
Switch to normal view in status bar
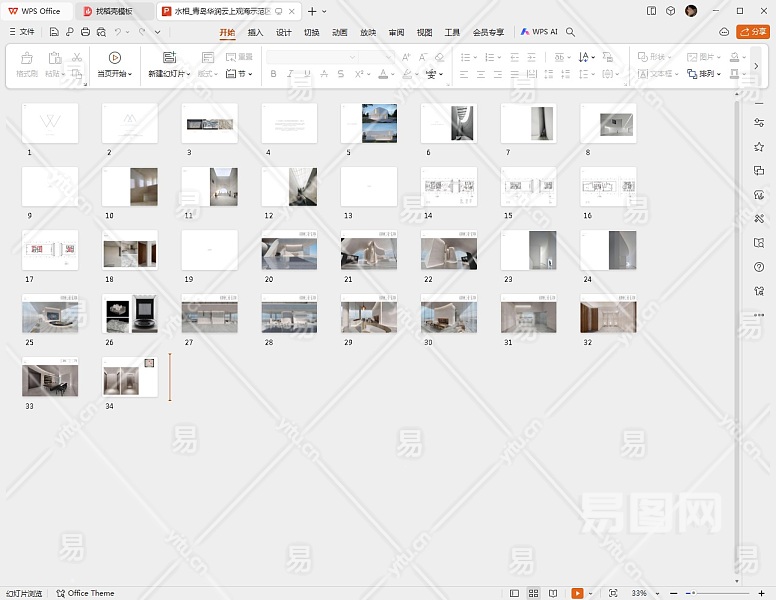coord(515,593)
